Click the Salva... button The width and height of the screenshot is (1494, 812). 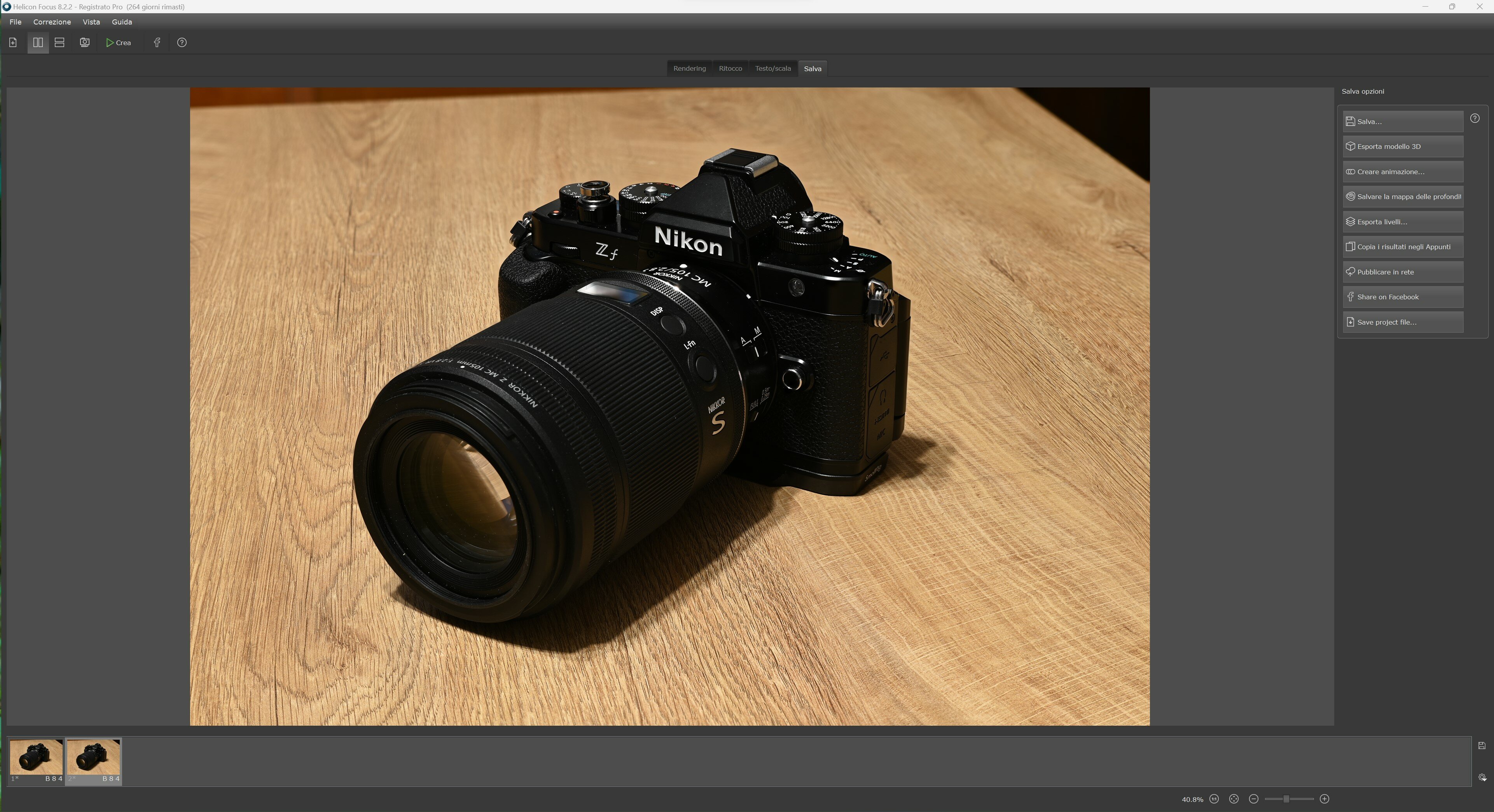point(1402,121)
